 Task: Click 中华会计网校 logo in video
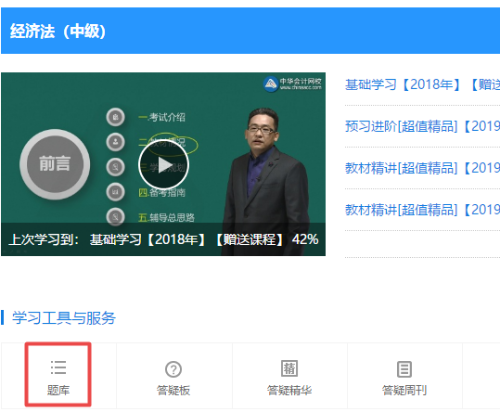point(292,84)
